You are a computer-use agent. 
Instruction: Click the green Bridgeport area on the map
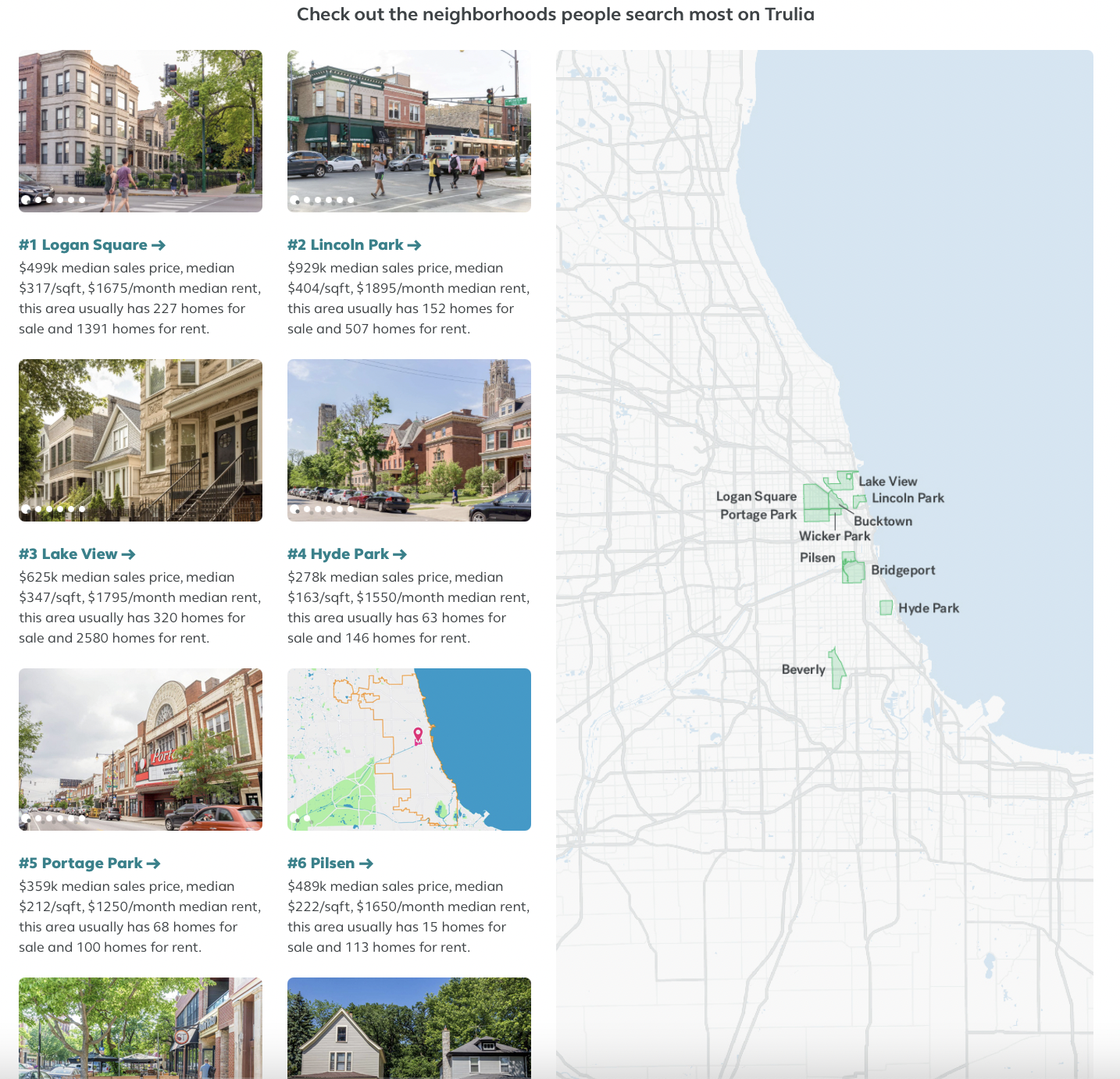coord(855,572)
